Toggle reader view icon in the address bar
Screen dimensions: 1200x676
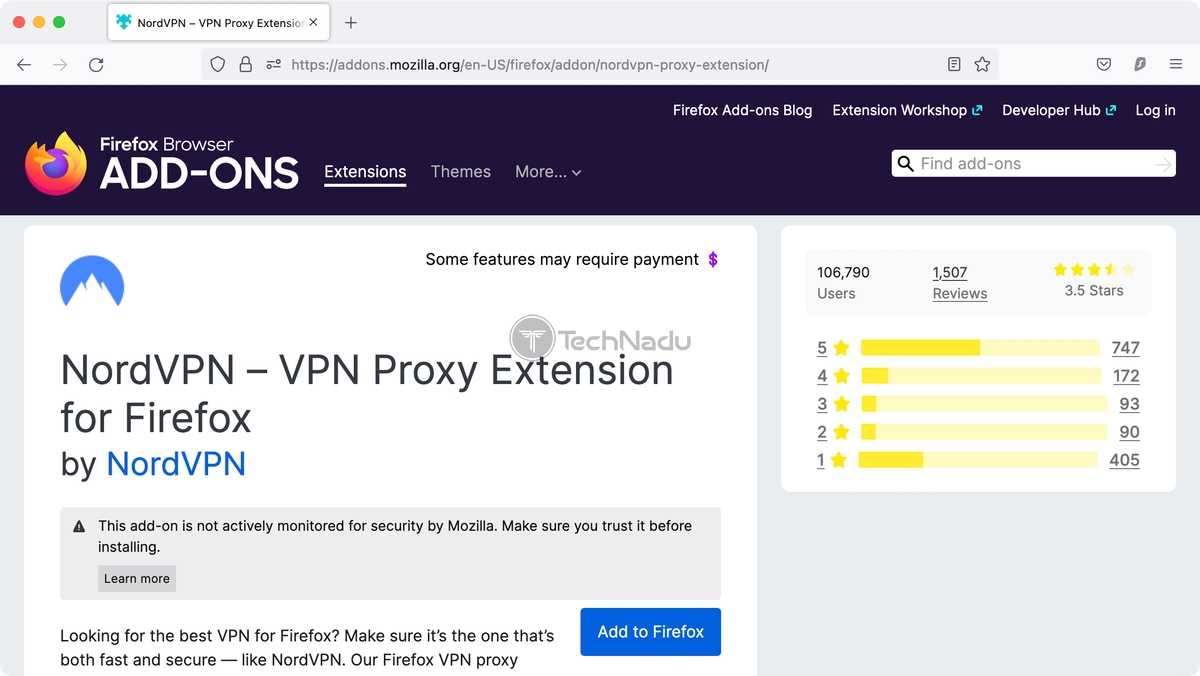click(954, 64)
